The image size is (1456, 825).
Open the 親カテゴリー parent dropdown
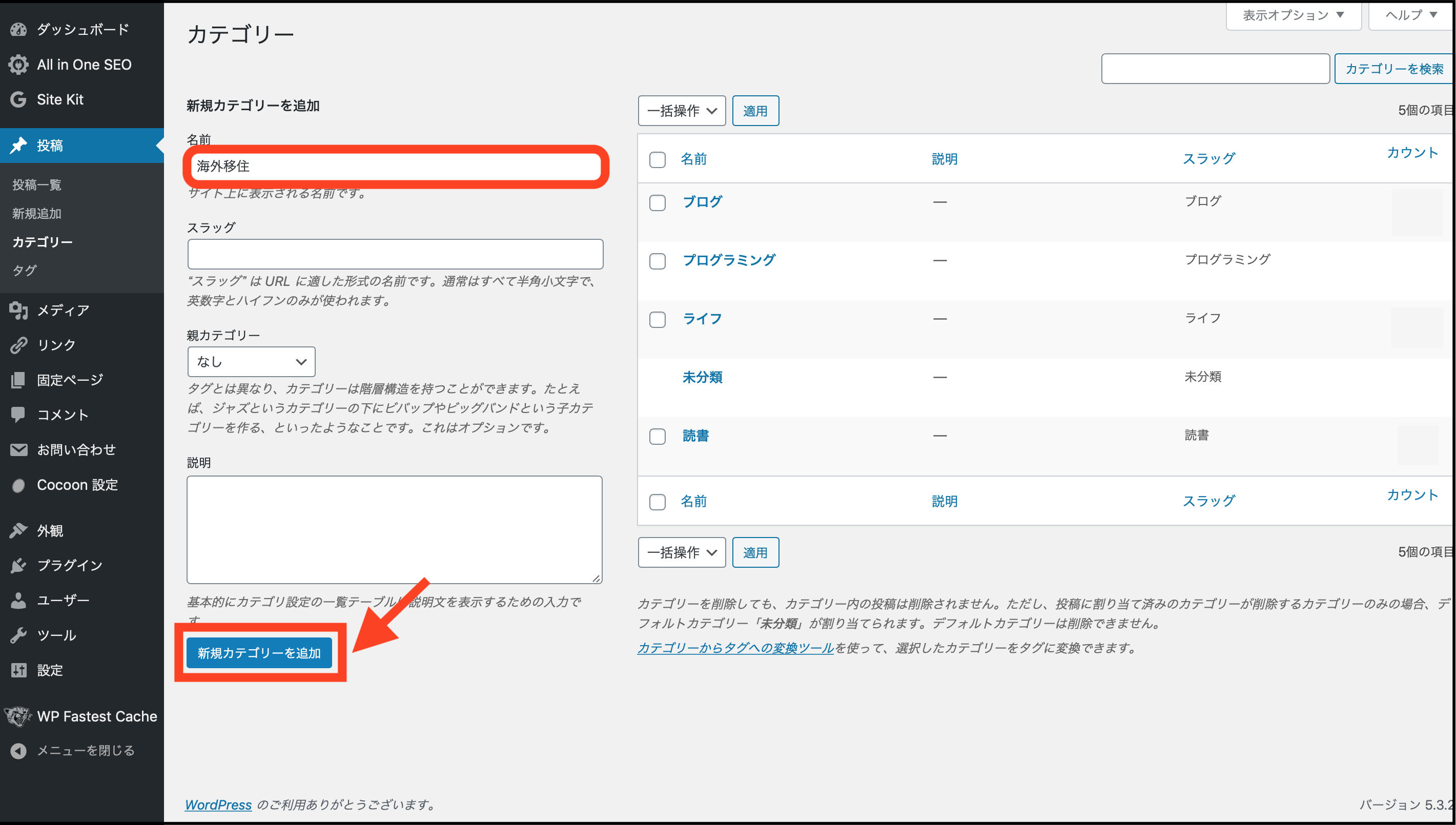[251, 361]
